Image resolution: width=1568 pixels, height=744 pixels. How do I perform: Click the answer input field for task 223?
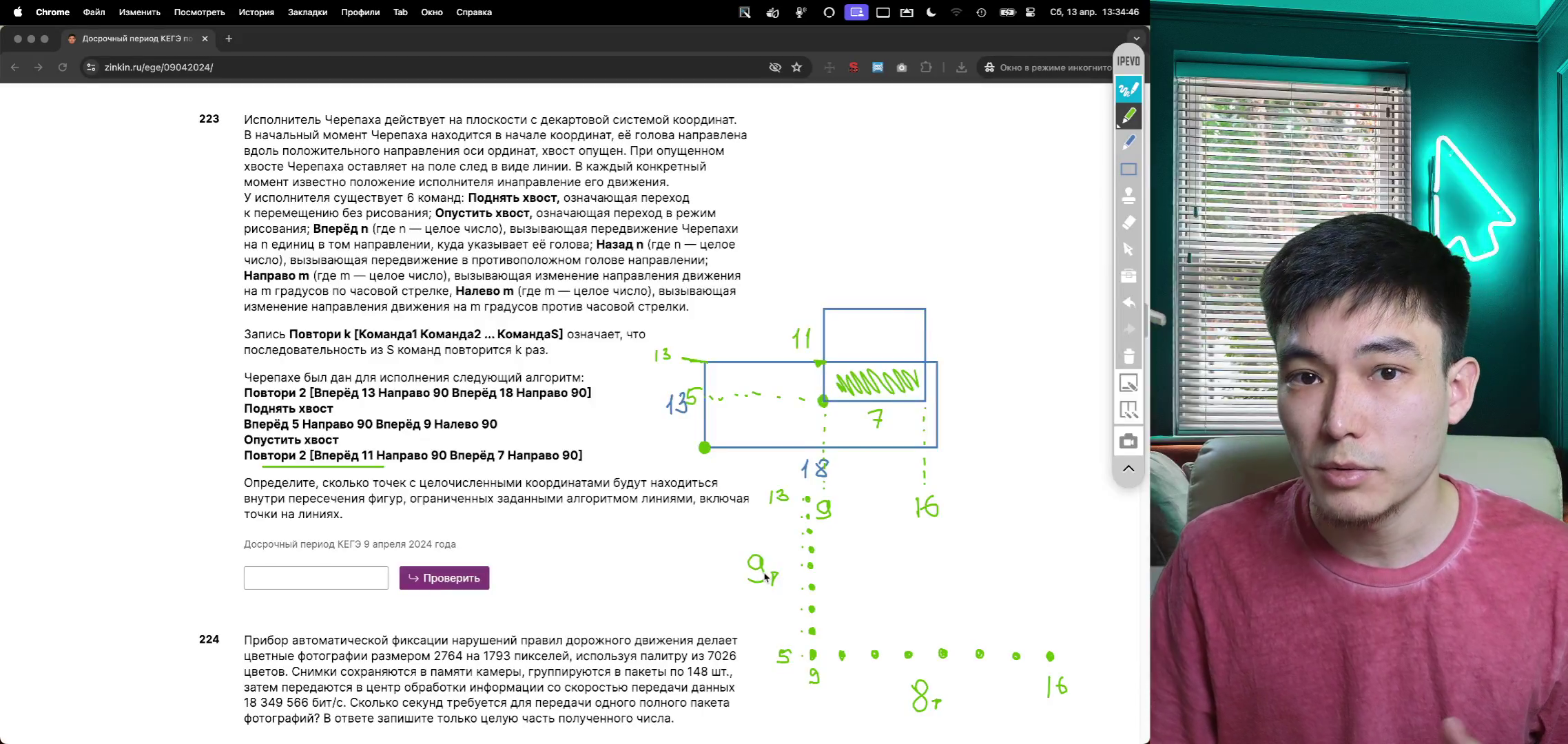coord(316,578)
